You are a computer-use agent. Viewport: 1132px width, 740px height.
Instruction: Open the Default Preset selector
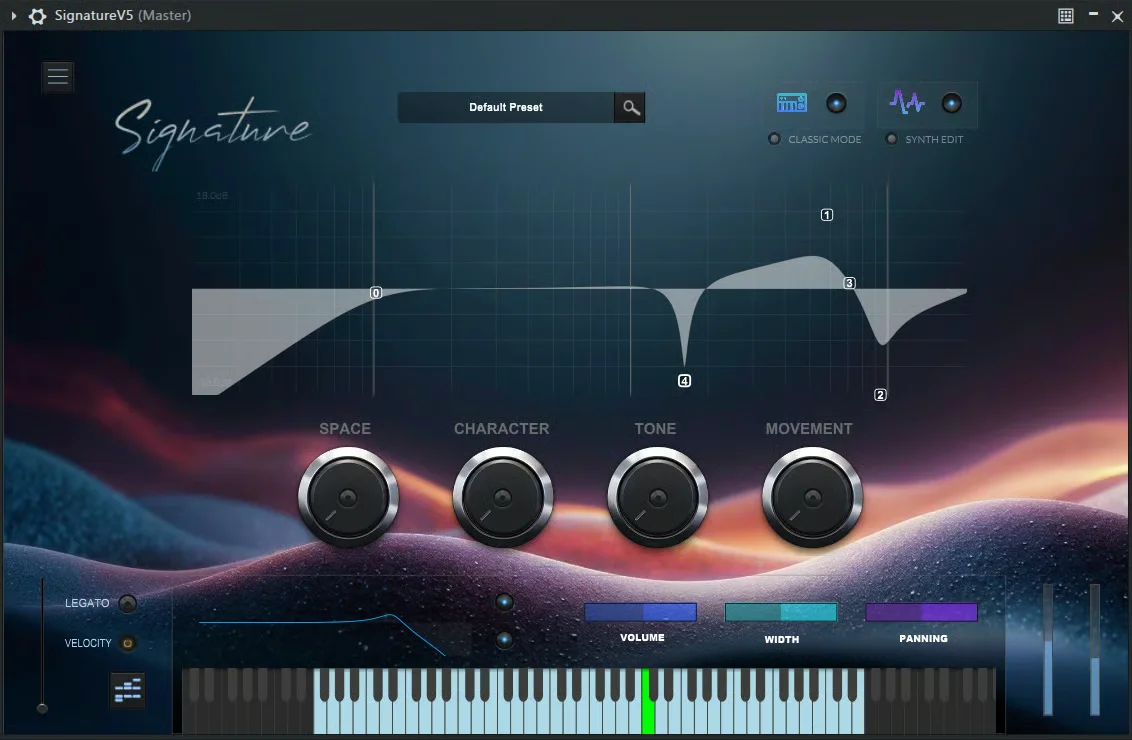tap(505, 107)
